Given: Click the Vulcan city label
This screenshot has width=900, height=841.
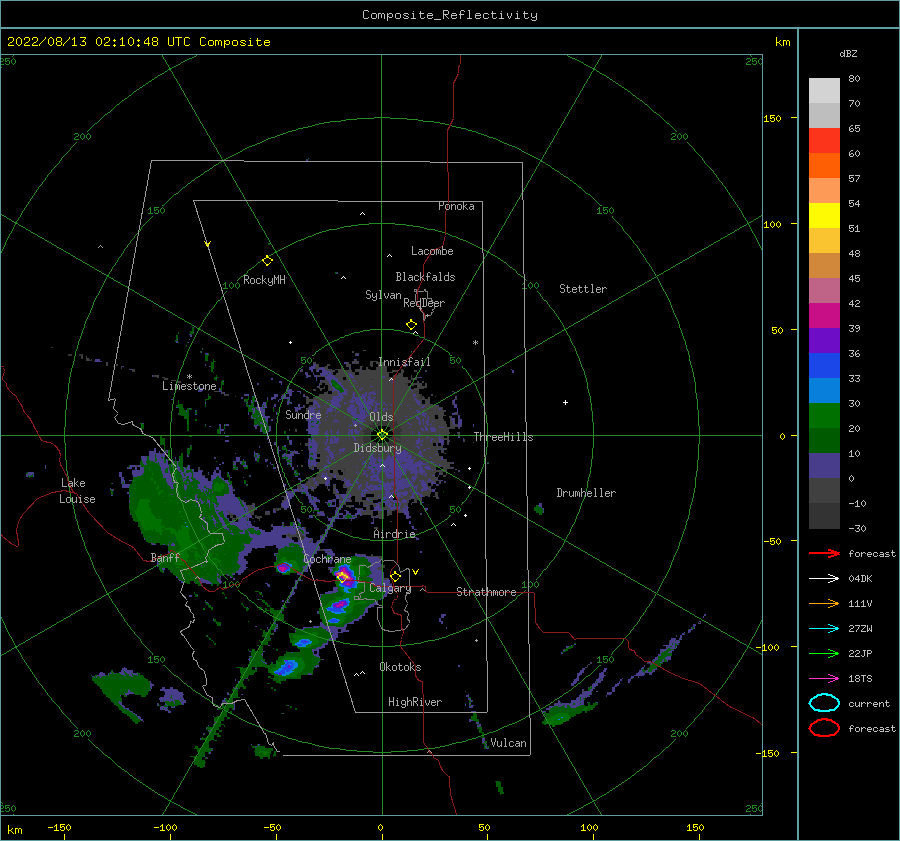Looking at the screenshot, I should coord(509,743).
